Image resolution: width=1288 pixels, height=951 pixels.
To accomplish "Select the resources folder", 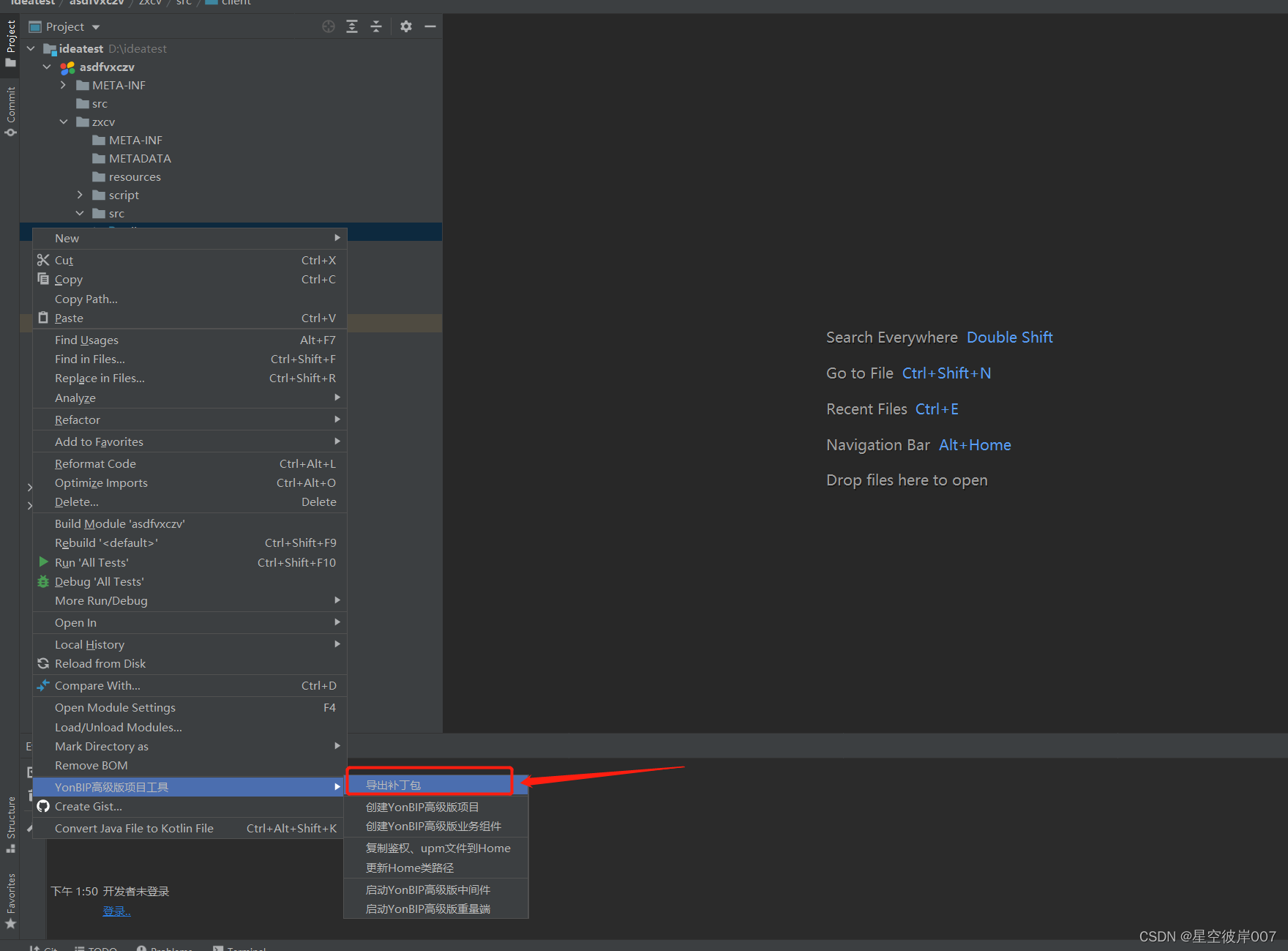I will (127, 176).
